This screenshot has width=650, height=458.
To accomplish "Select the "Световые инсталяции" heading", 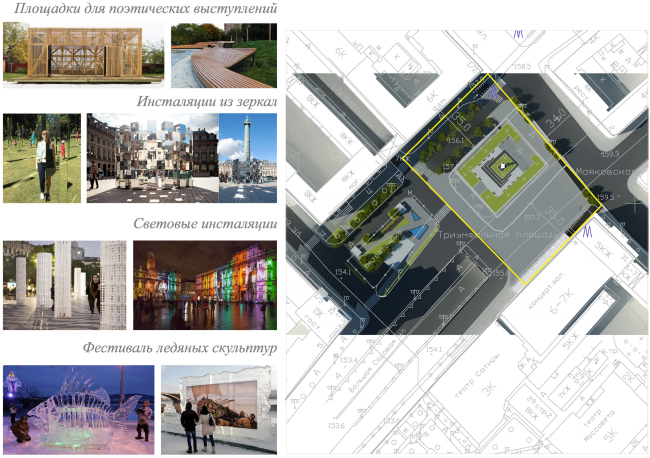I will tap(205, 224).
